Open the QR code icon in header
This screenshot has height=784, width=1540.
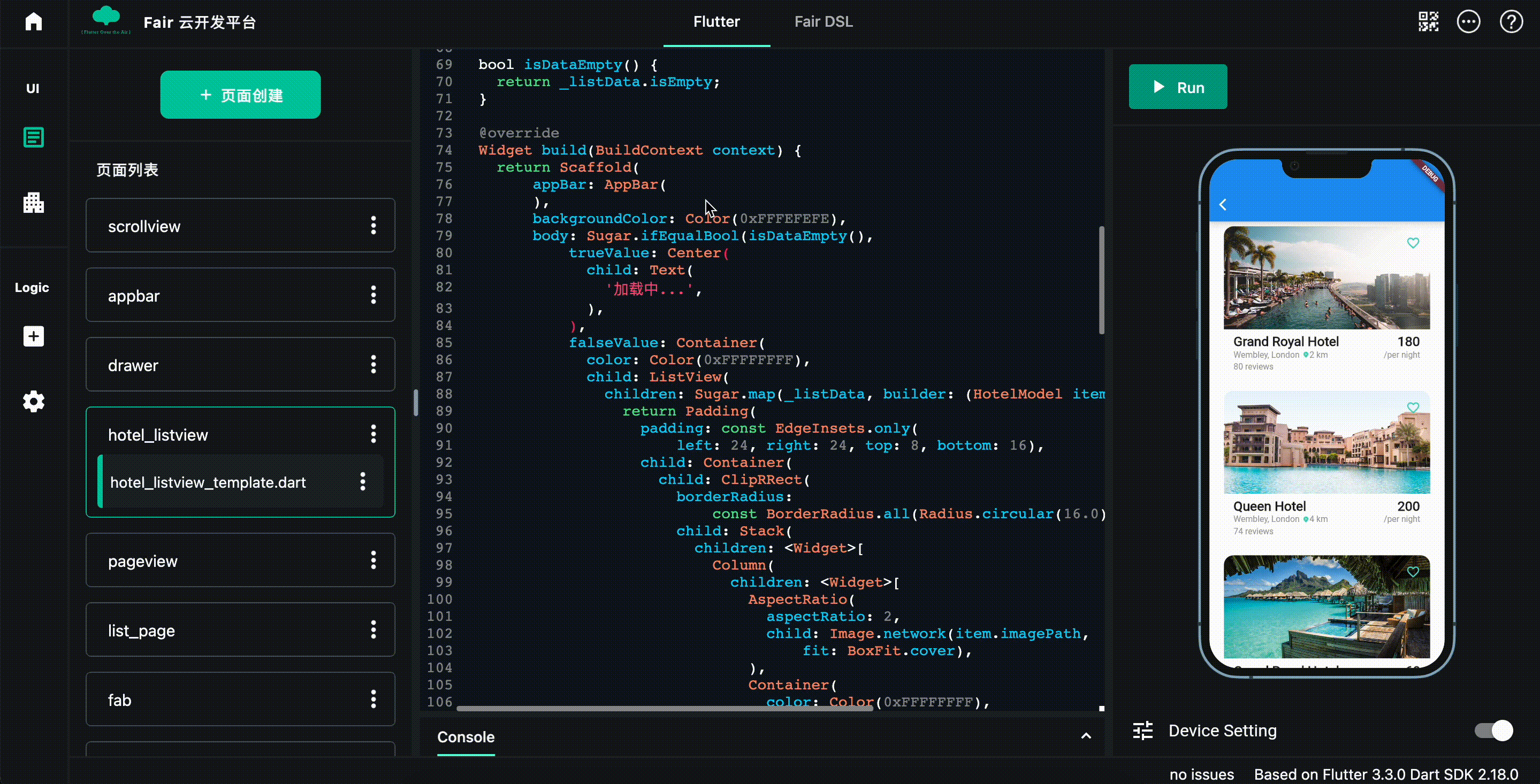1428,21
